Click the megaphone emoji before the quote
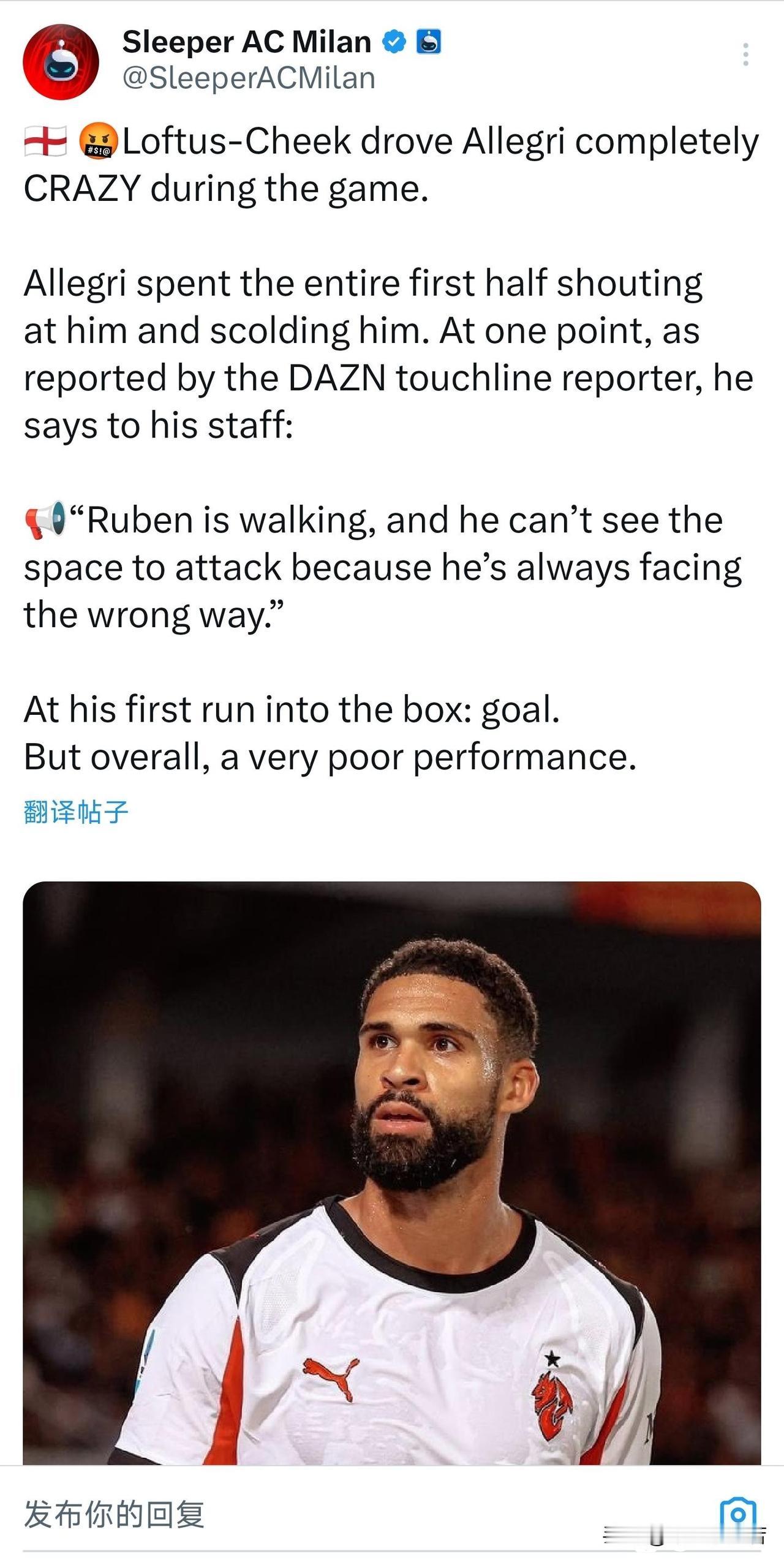 [x=46, y=520]
